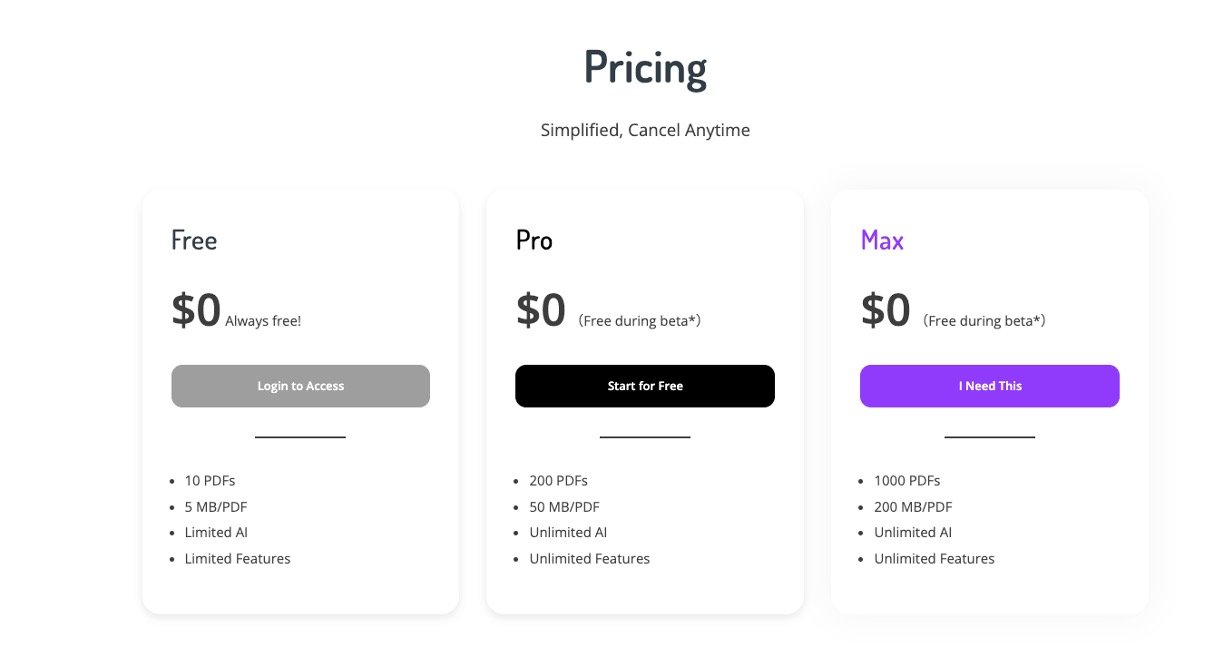The image size is (1224, 648).
Task: Click the 5 MB/PDF feature item
Action: click(x=215, y=506)
